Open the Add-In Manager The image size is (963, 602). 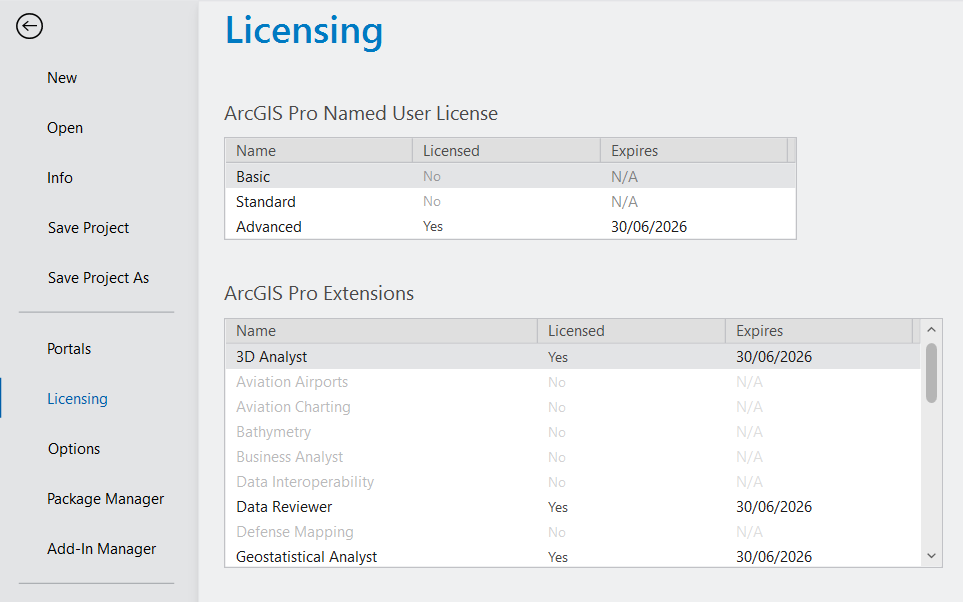[x=102, y=548]
